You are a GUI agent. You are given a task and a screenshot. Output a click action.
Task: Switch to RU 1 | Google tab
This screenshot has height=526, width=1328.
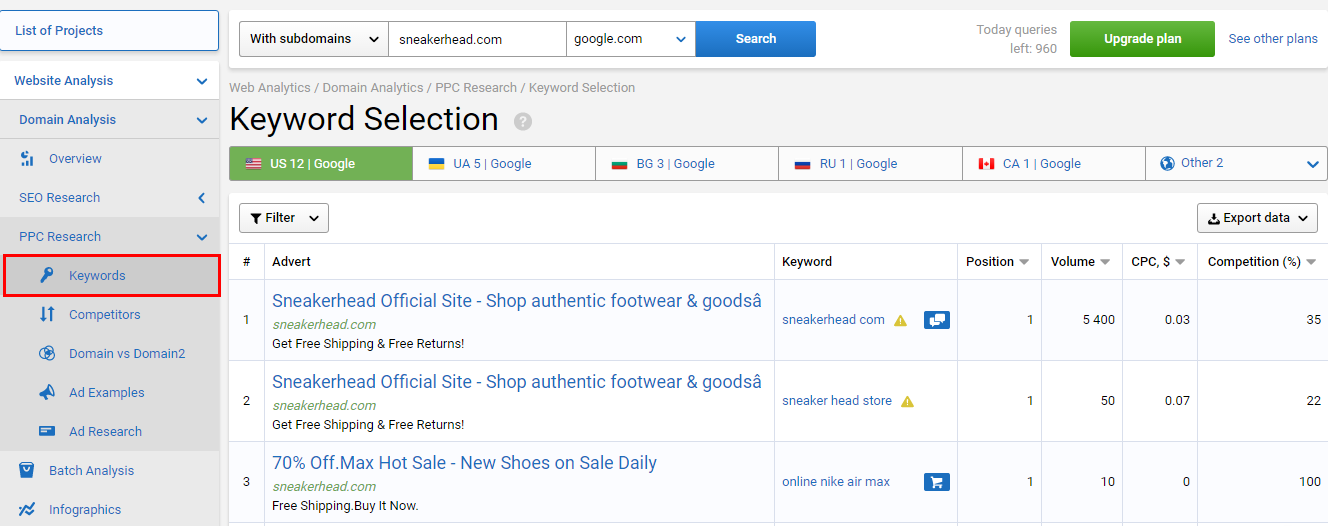click(870, 164)
